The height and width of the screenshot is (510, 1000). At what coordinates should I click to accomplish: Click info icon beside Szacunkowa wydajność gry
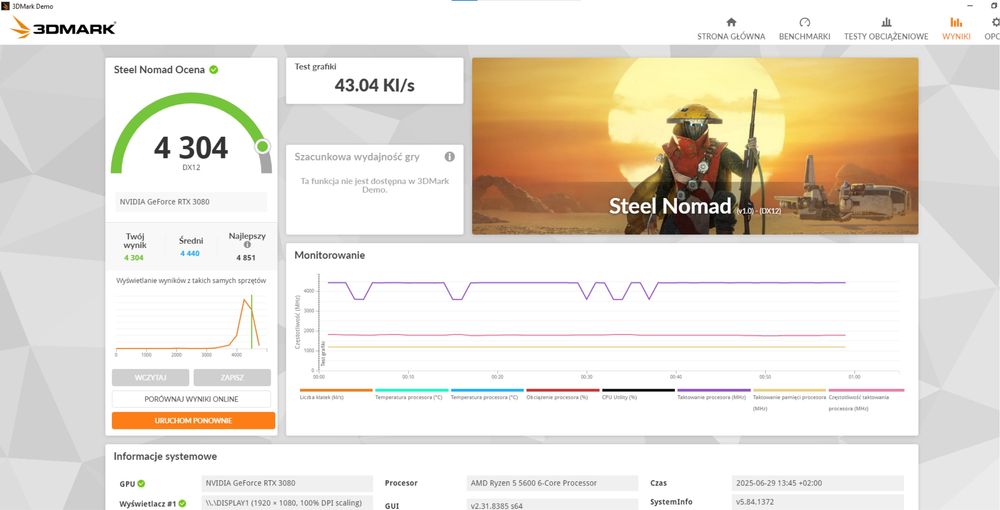(x=450, y=157)
